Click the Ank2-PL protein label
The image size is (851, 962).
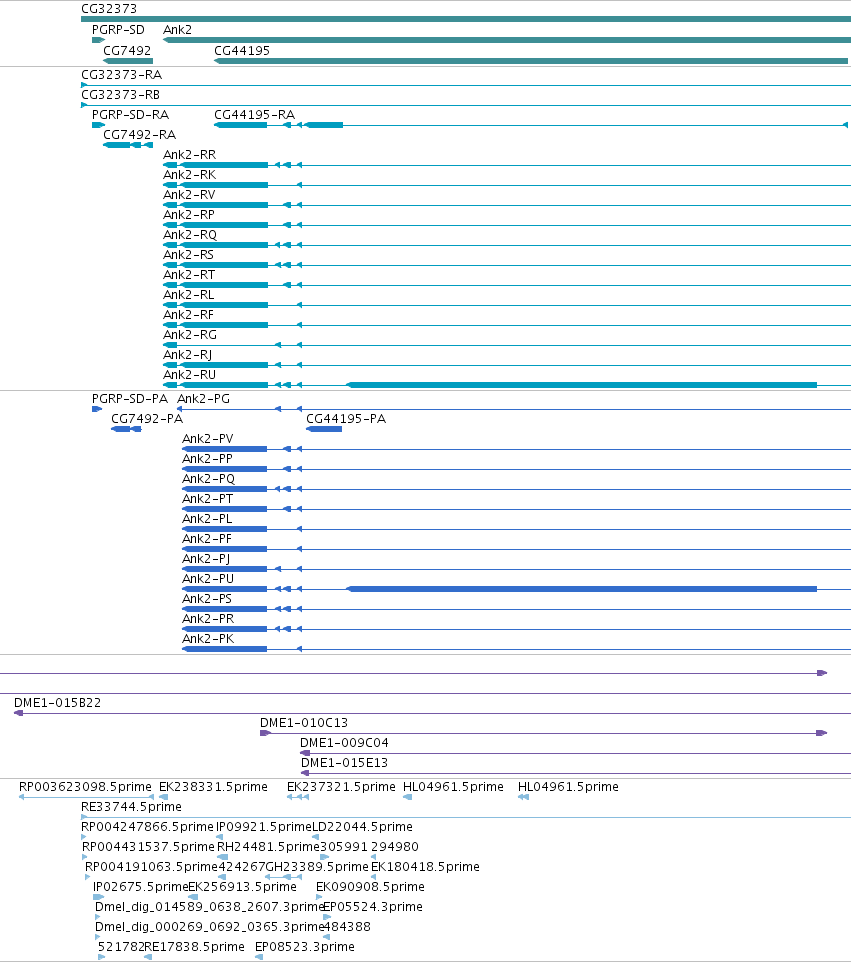207,519
